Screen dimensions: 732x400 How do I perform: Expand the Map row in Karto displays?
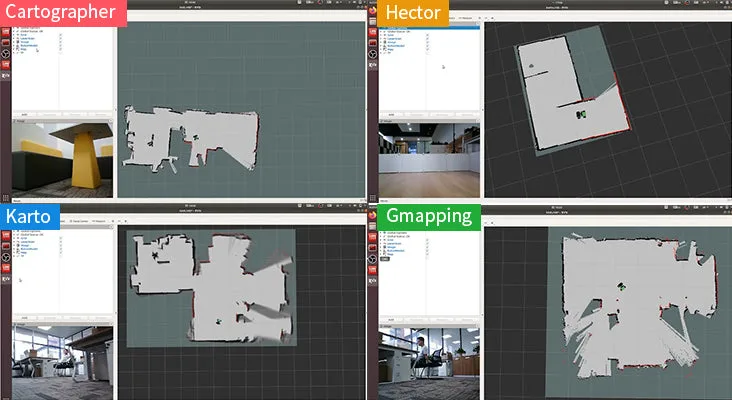[x=14, y=253]
